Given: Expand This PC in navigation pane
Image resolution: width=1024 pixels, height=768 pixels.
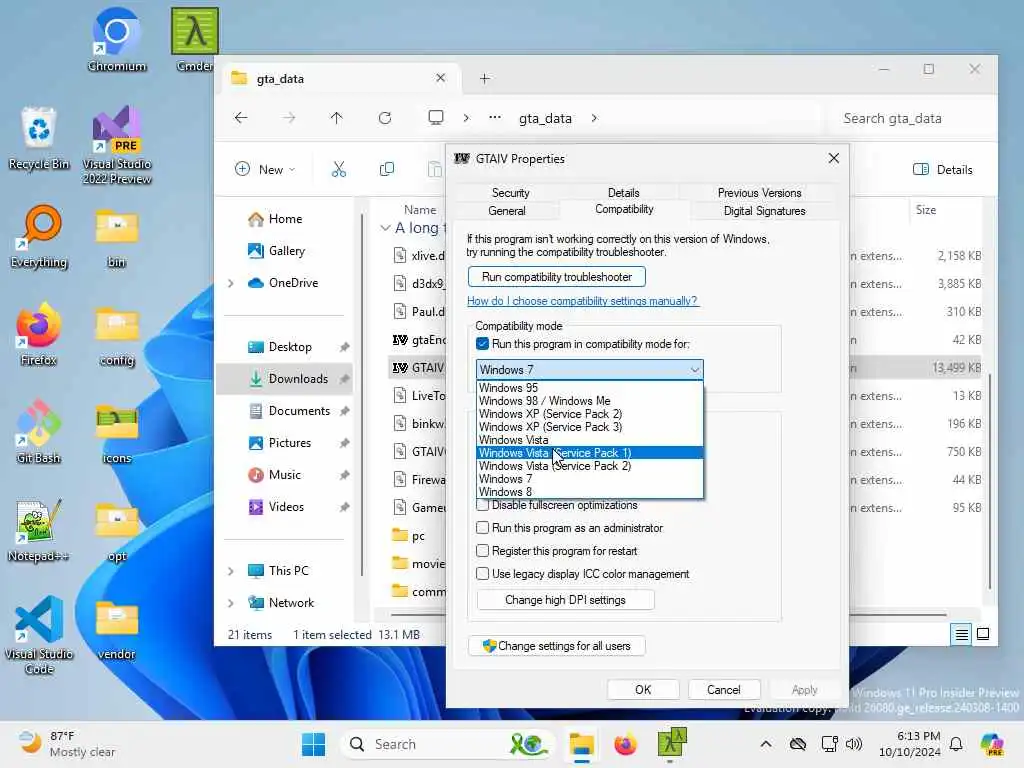Looking at the screenshot, I should click(231, 571).
